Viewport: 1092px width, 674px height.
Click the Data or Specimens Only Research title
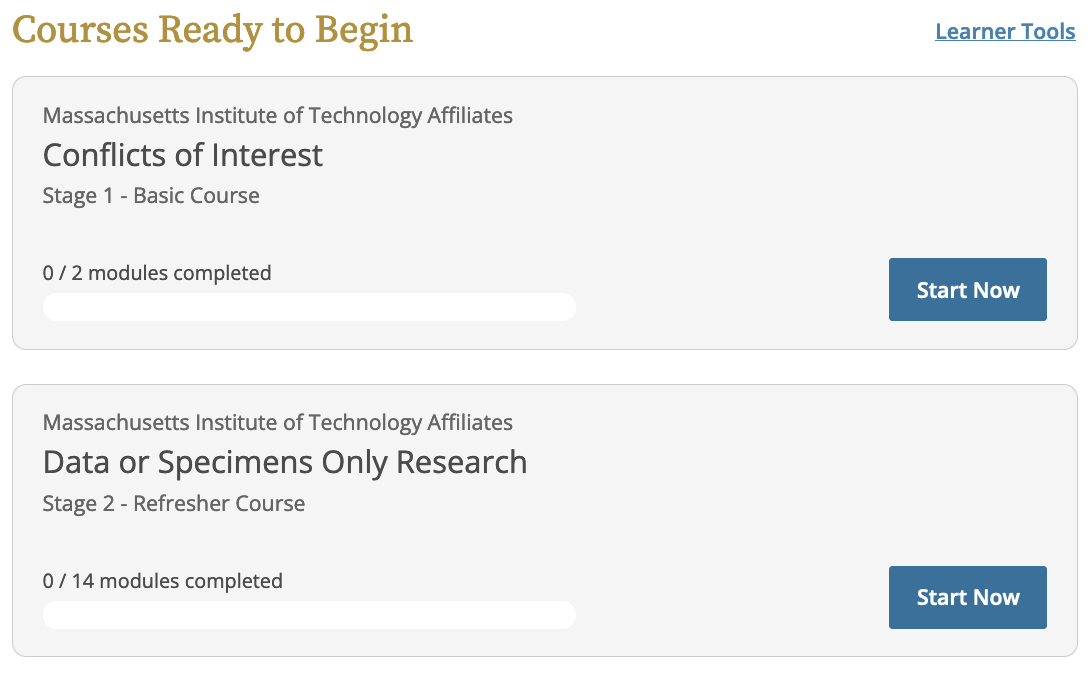coord(285,462)
